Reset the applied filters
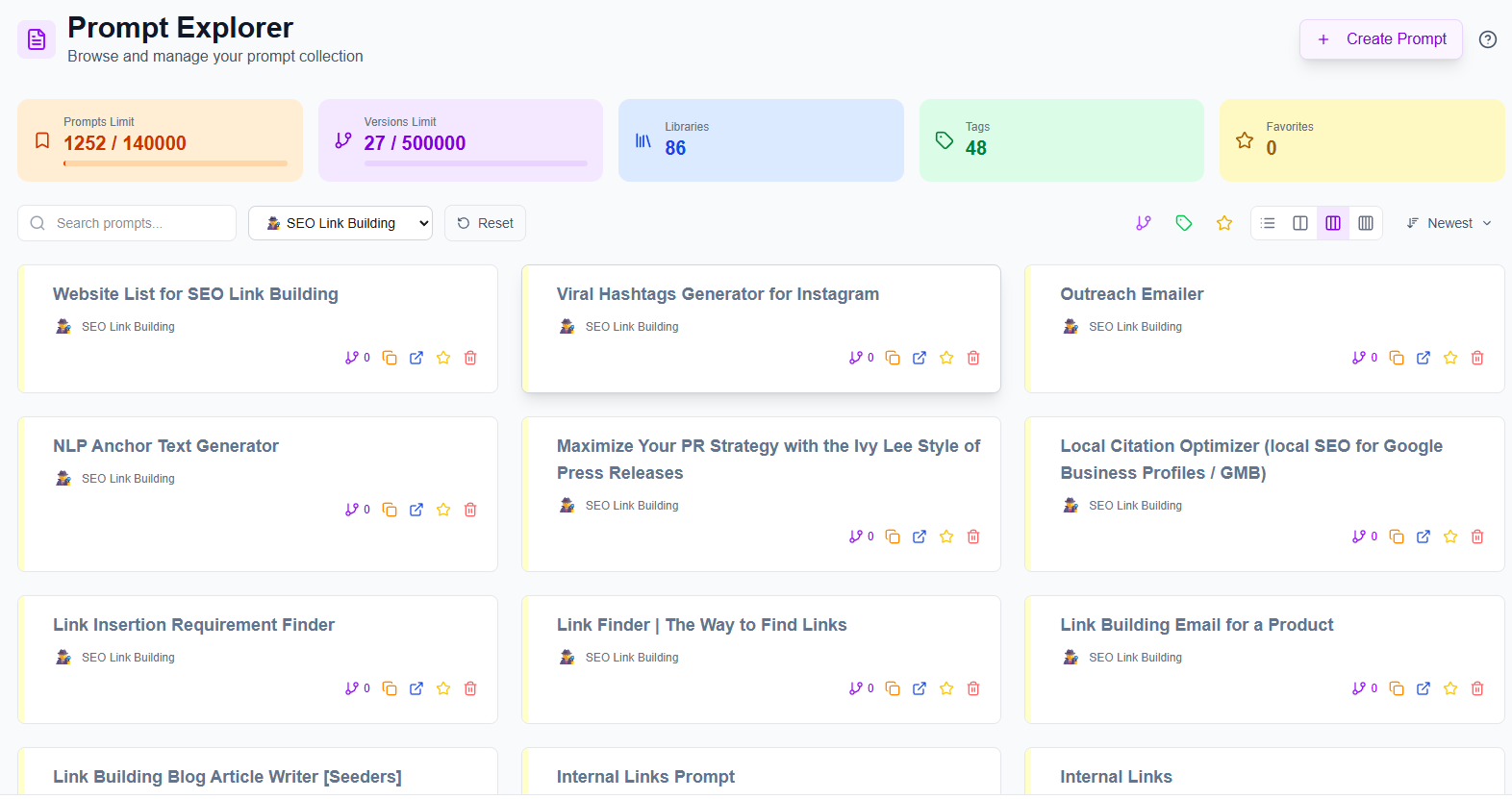1512x799 pixels. [x=485, y=223]
